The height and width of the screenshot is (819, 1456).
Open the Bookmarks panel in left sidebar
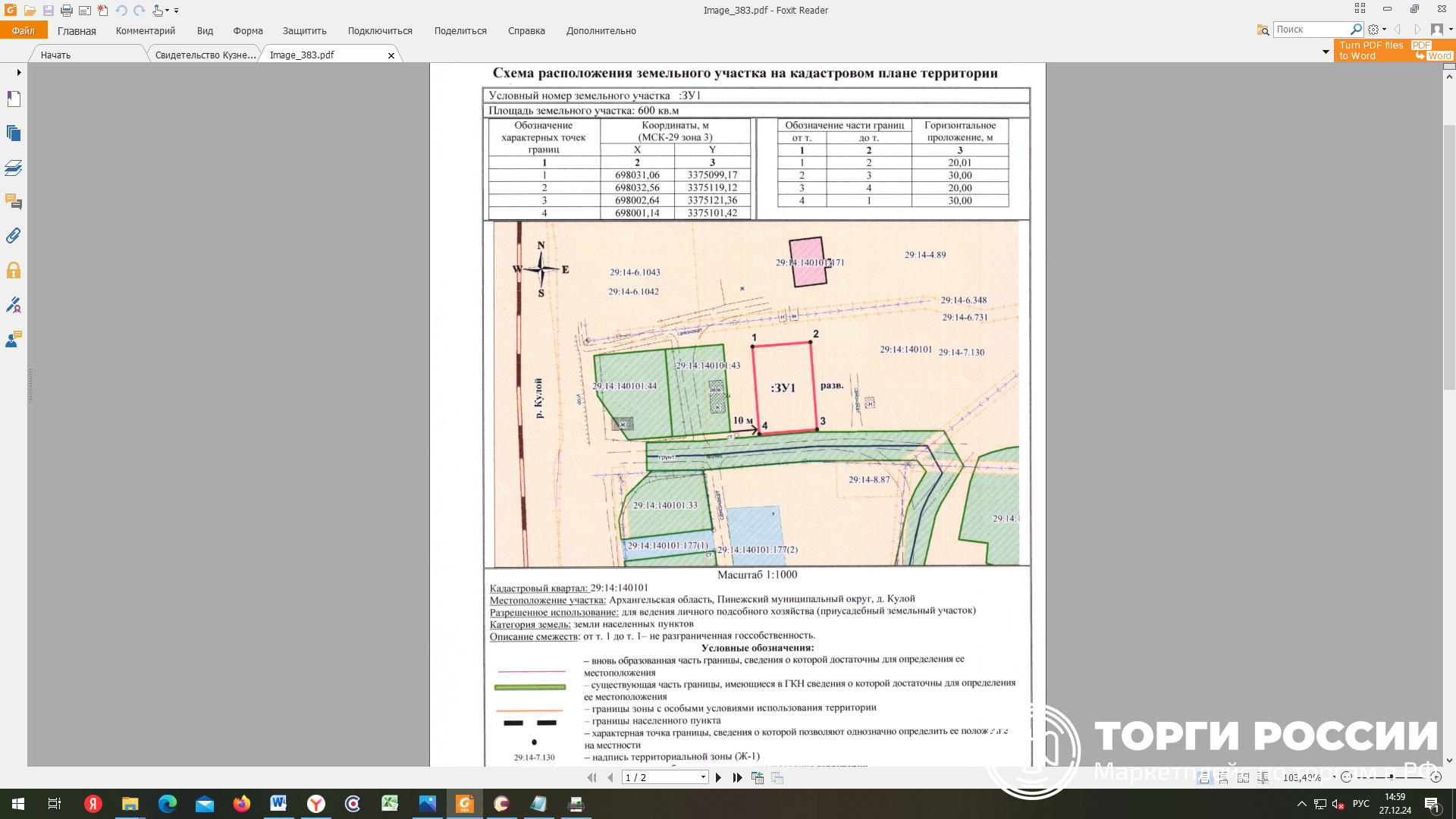click(14, 99)
